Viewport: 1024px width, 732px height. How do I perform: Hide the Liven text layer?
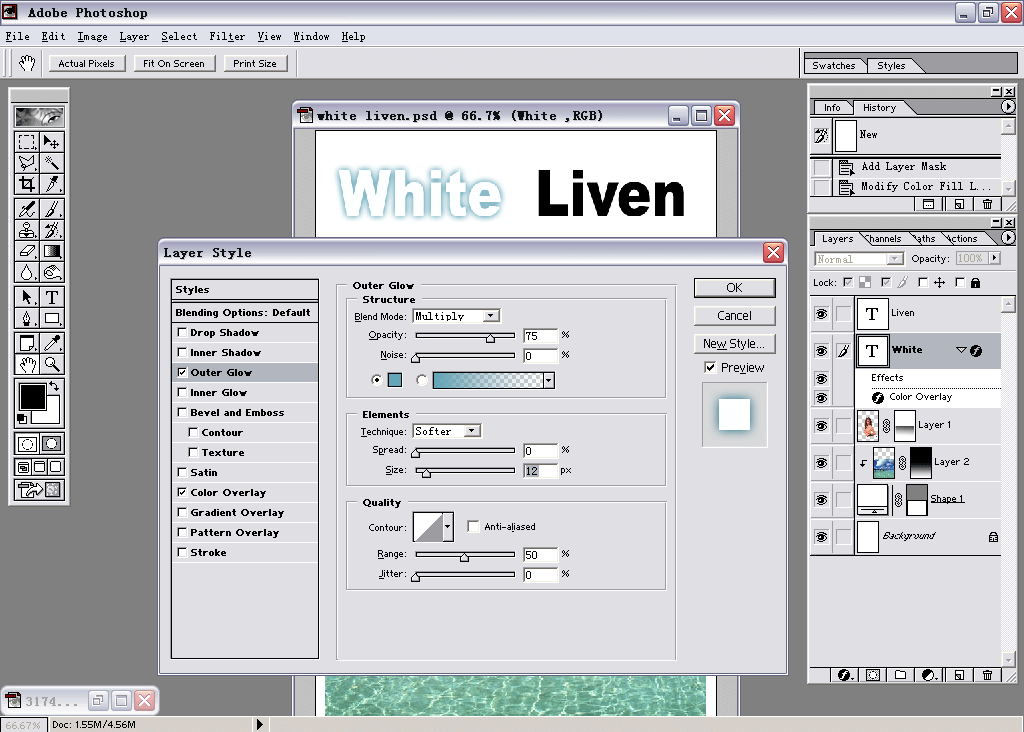821,314
